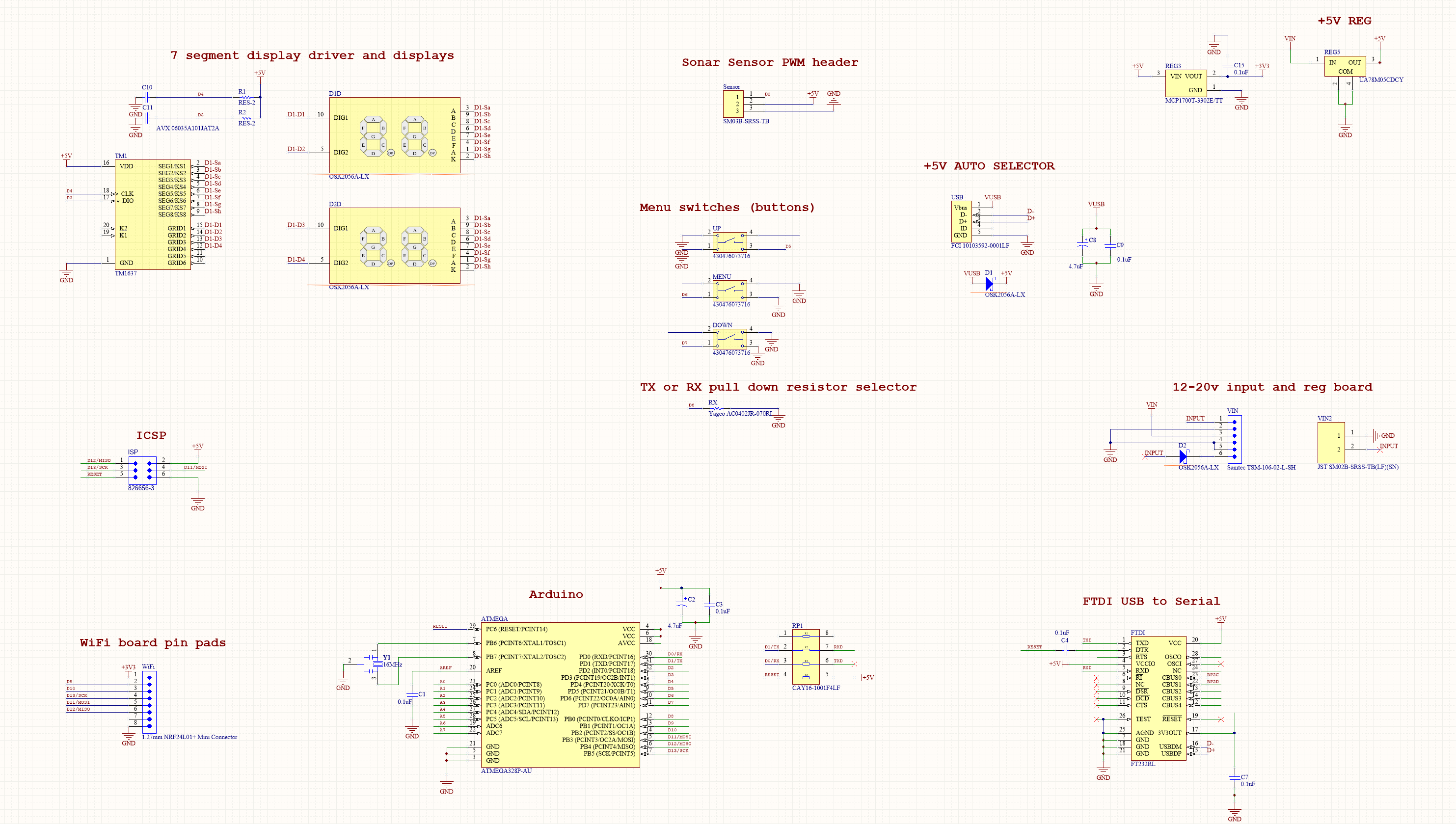Select the REG5 UA78M05CDCY regulator symbol
The width and height of the screenshot is (1456, 824).
pos(1345,67)
